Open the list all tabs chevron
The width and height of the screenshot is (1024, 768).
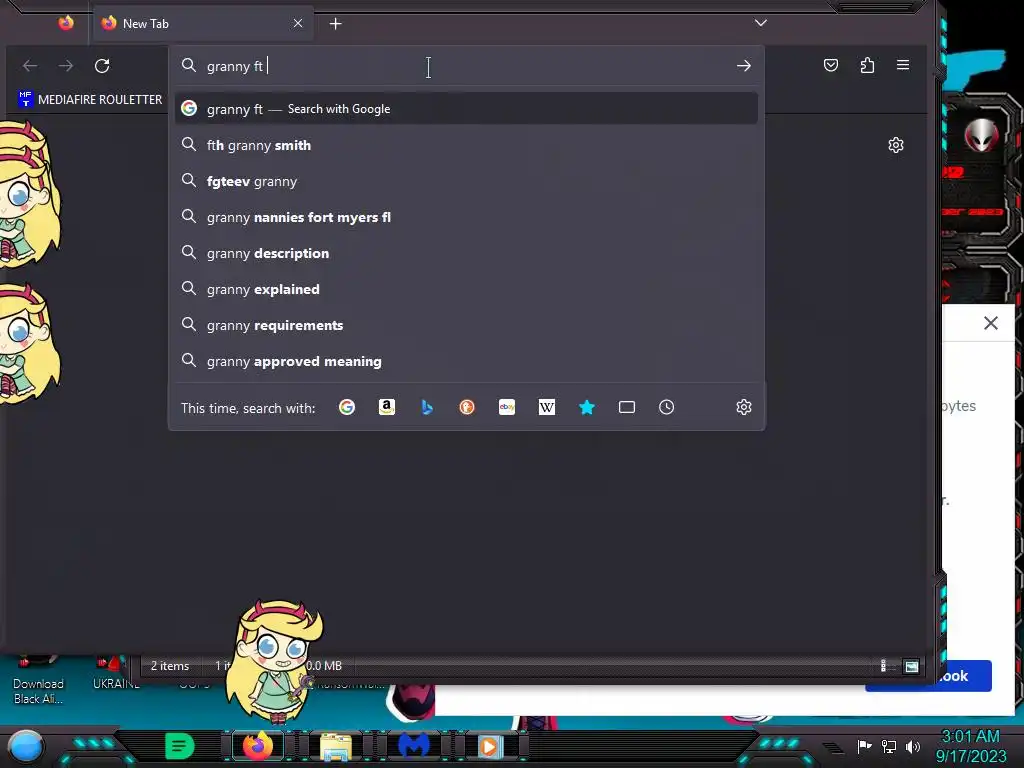pos(760,23)
